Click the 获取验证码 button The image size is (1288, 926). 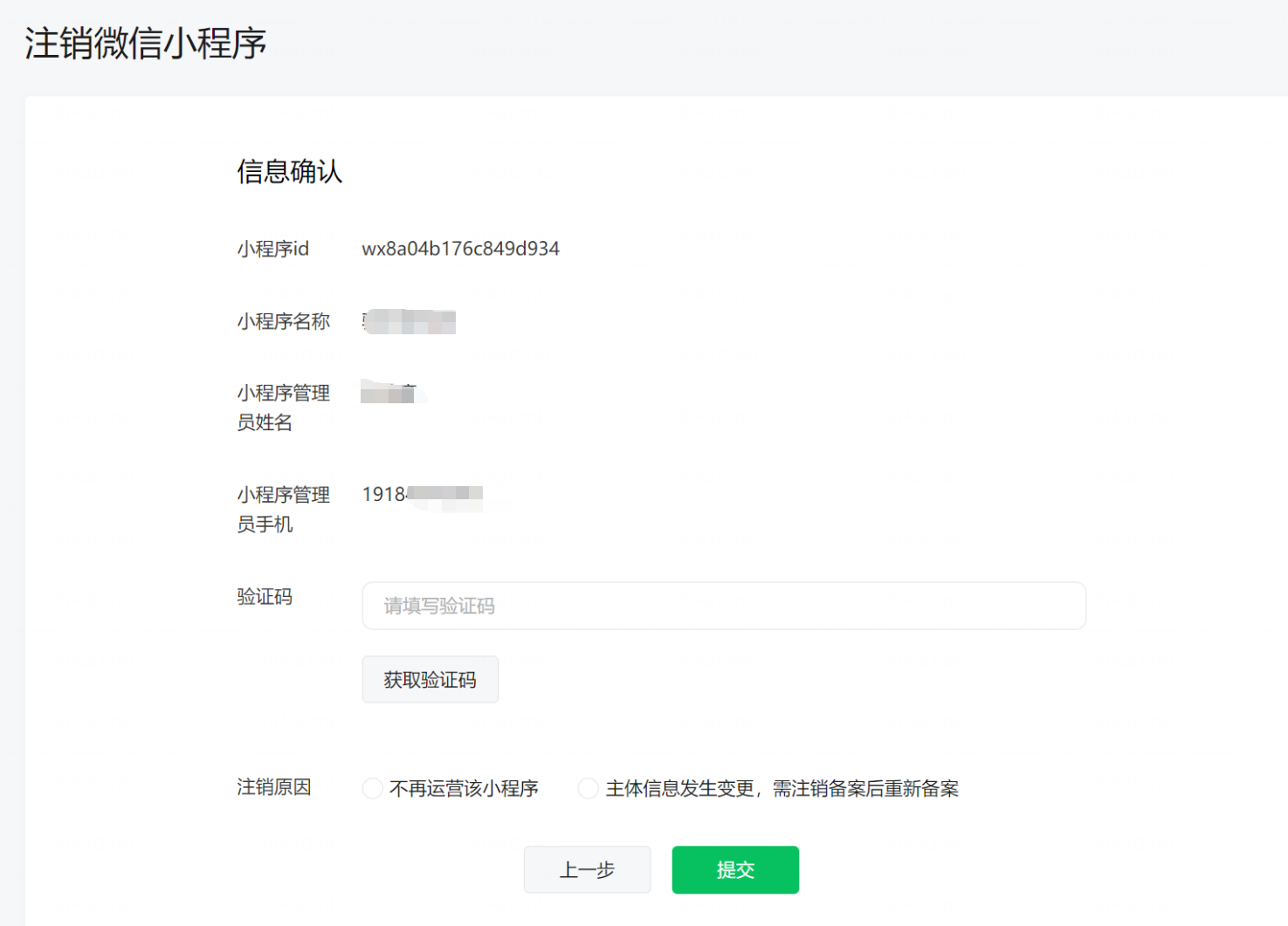click(x=430, y=679)
